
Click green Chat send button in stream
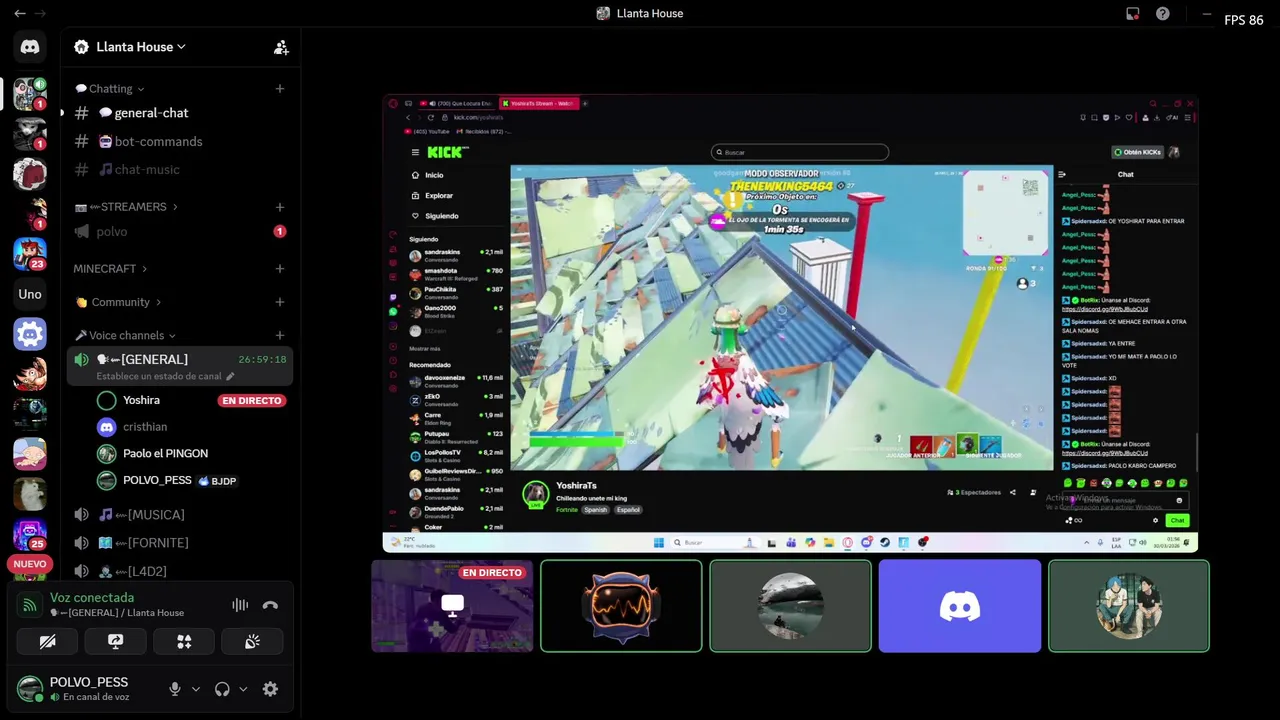coord(1177,520)
